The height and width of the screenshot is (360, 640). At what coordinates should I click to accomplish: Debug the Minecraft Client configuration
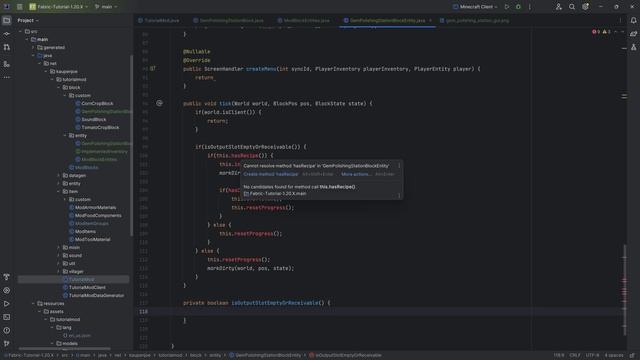click(518, 7)
